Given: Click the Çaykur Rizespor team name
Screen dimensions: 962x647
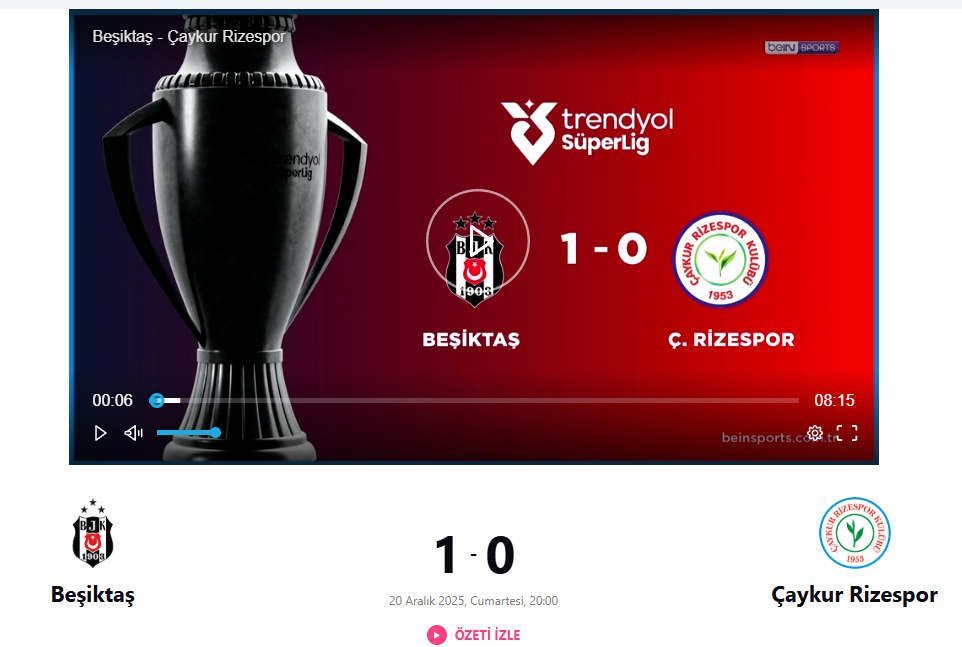Looking at the screenshot, I should point(855,594).
